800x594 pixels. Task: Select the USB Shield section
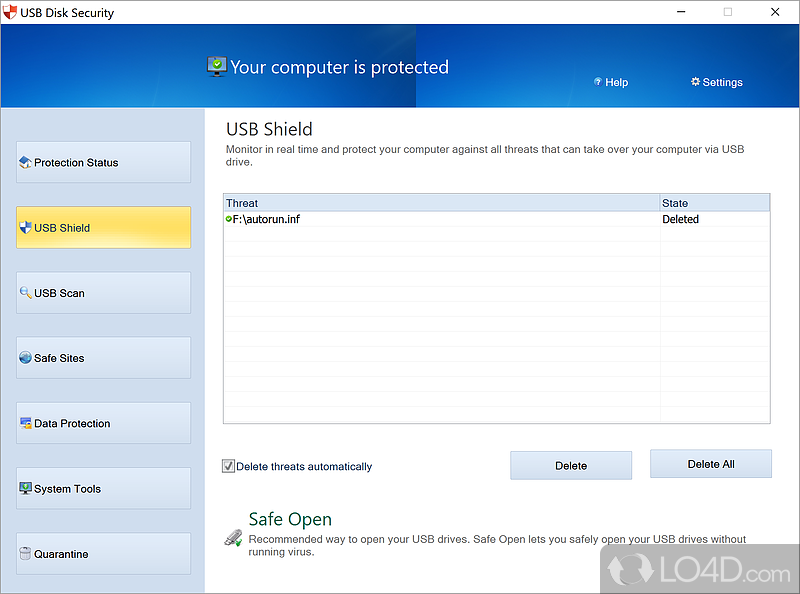[104, 228]
